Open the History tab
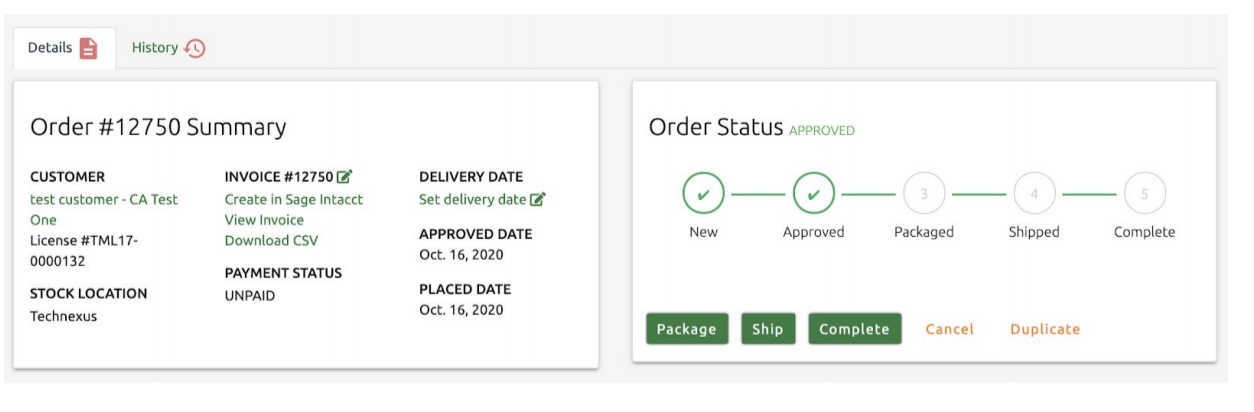 155,48
